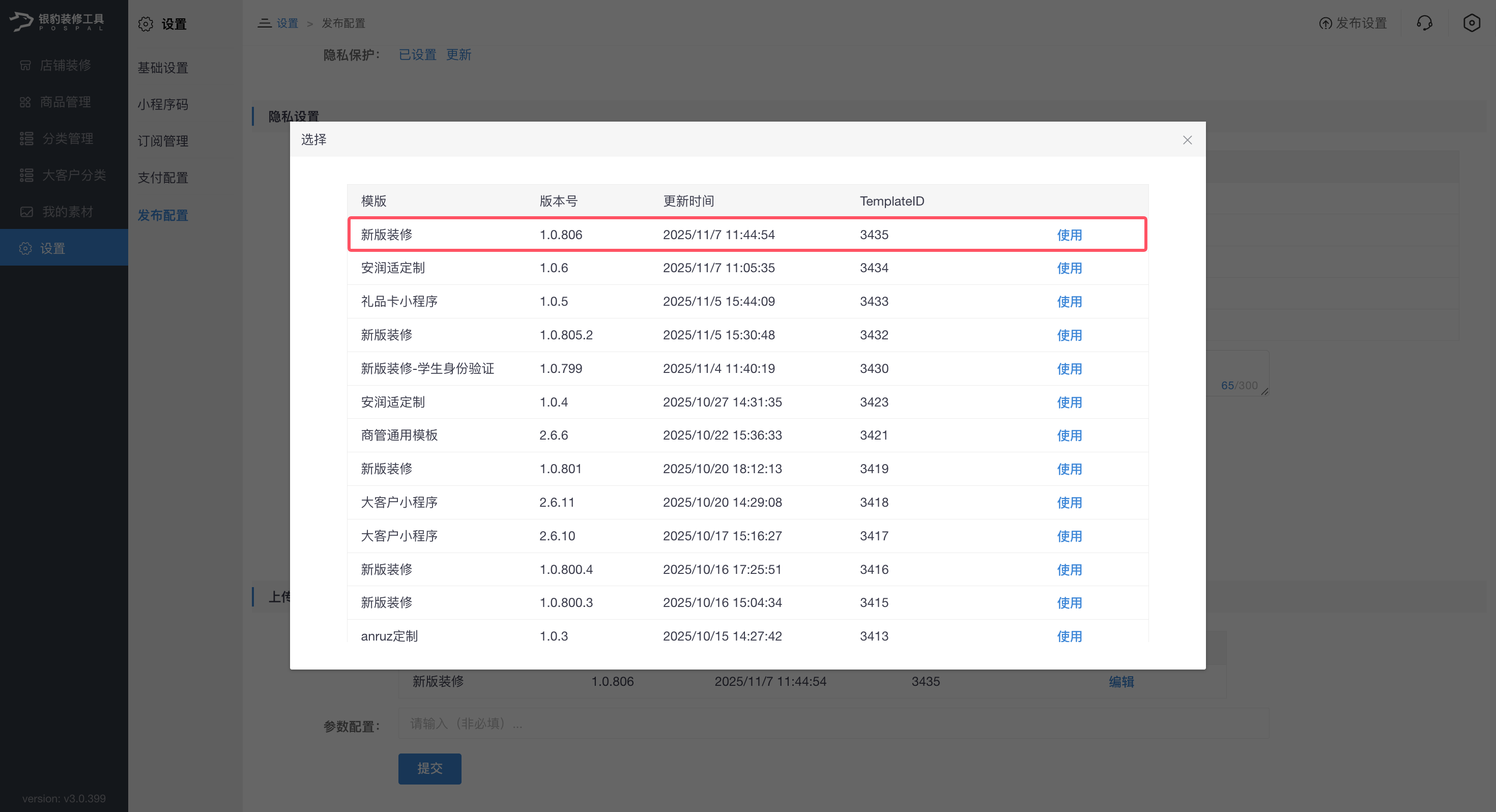Click 使用 for 礼品卡小程序 template
1496x812 pixels.
click(x=1069, y=302)
